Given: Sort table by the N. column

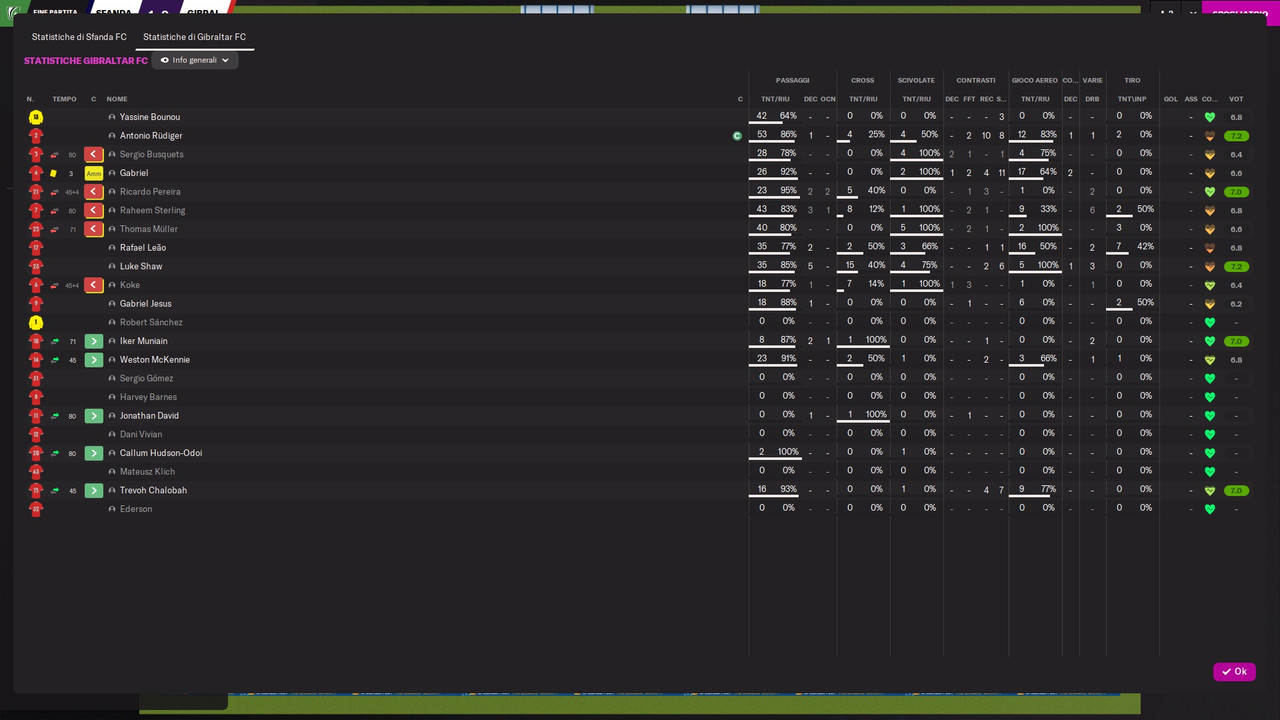Looking at the screenshot, I should coord(30,99).
